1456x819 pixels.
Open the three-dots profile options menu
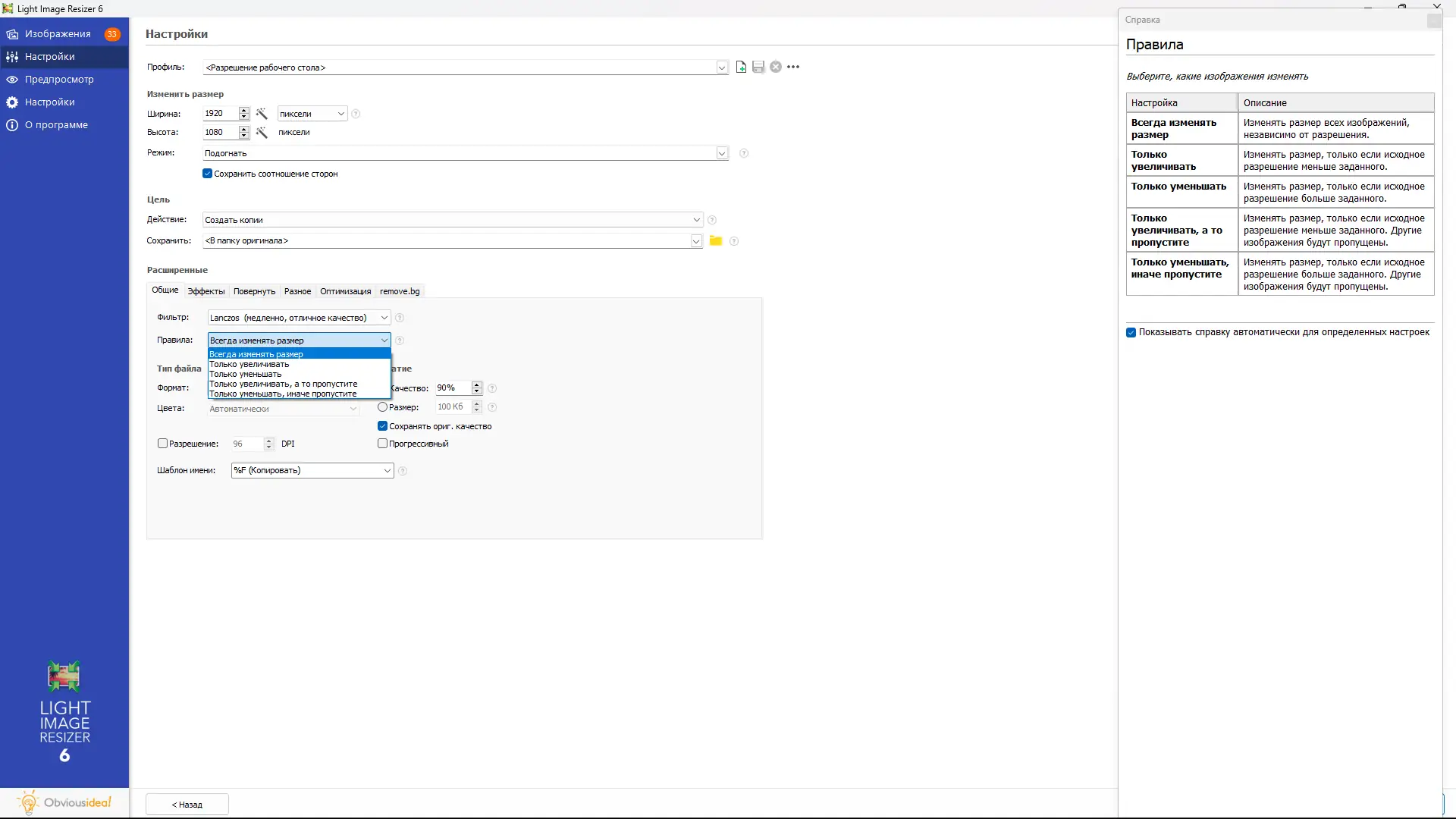pos(793,67)
